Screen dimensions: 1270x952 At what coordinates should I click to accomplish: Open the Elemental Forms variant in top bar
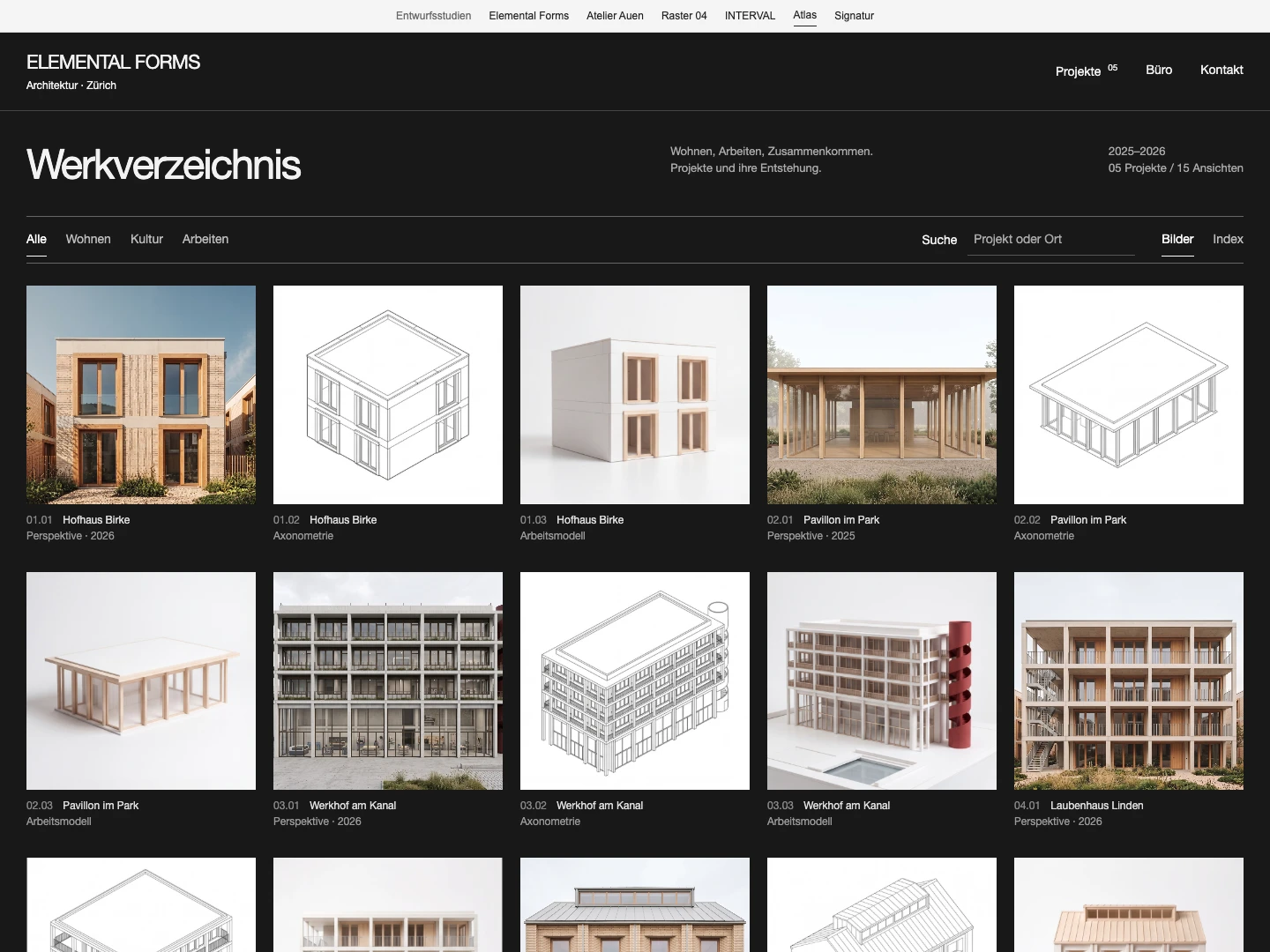pyautogui.click(x=528, y=16)
